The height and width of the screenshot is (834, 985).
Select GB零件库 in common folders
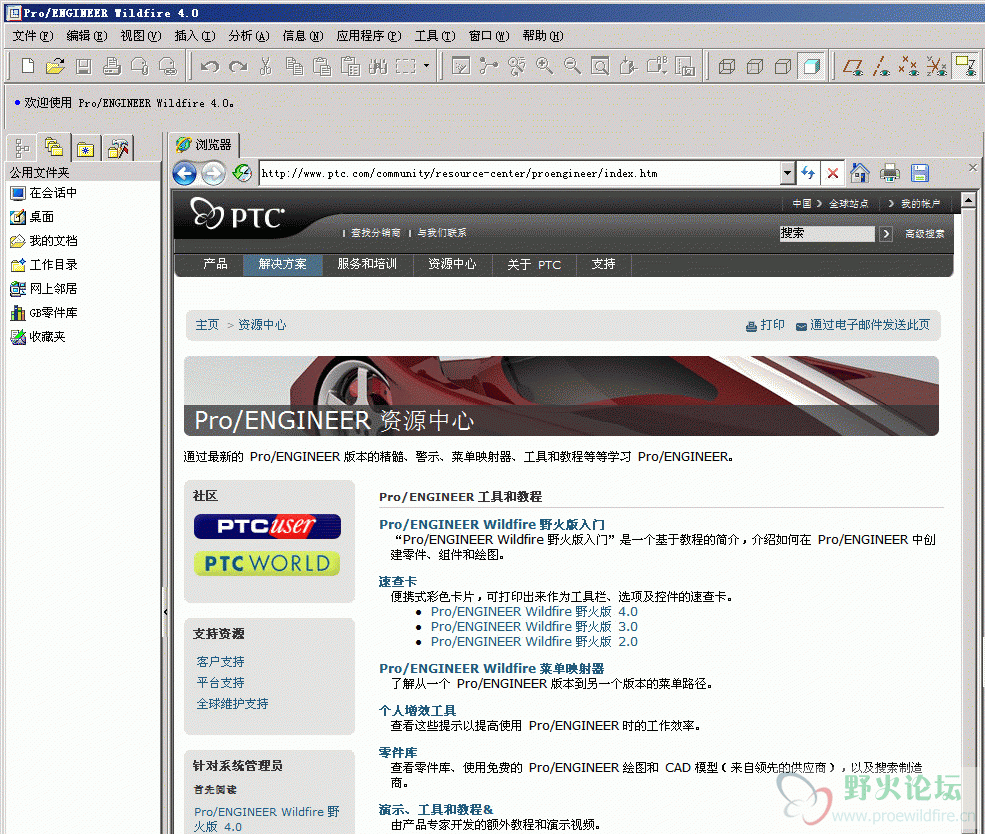tap(44, 312)
